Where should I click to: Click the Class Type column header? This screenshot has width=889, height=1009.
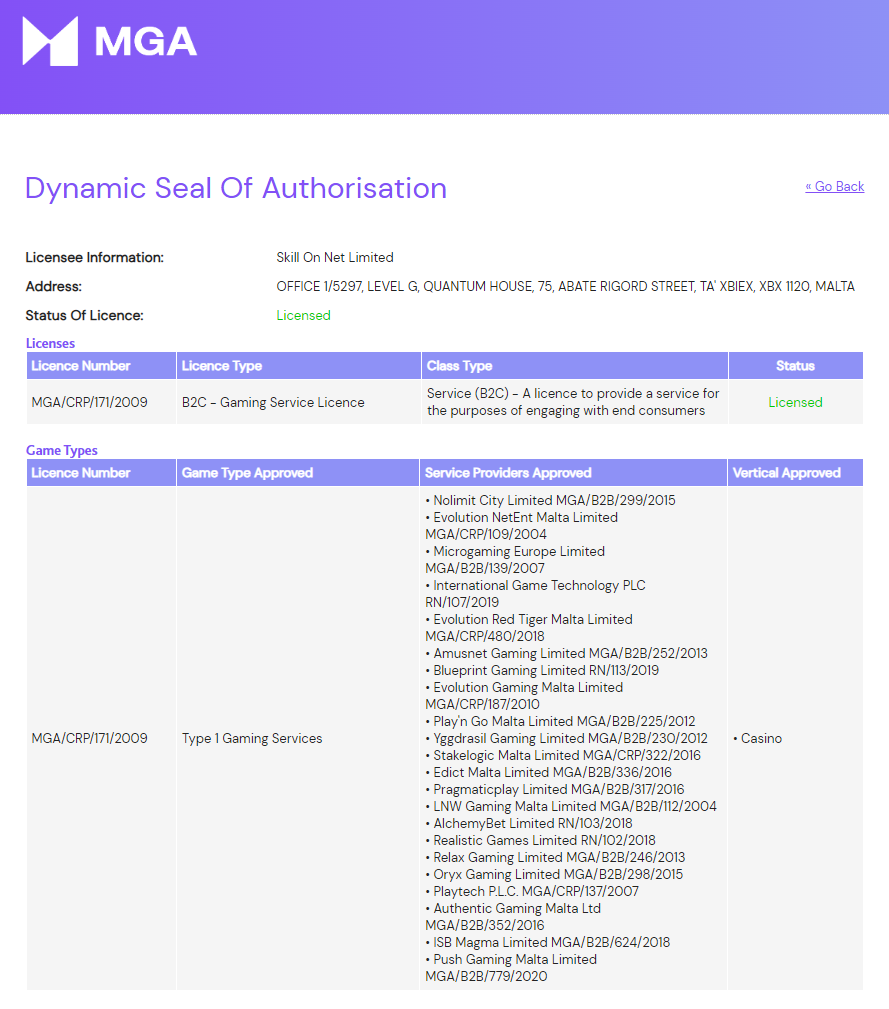pyautogui.click(x=574, y=366)
